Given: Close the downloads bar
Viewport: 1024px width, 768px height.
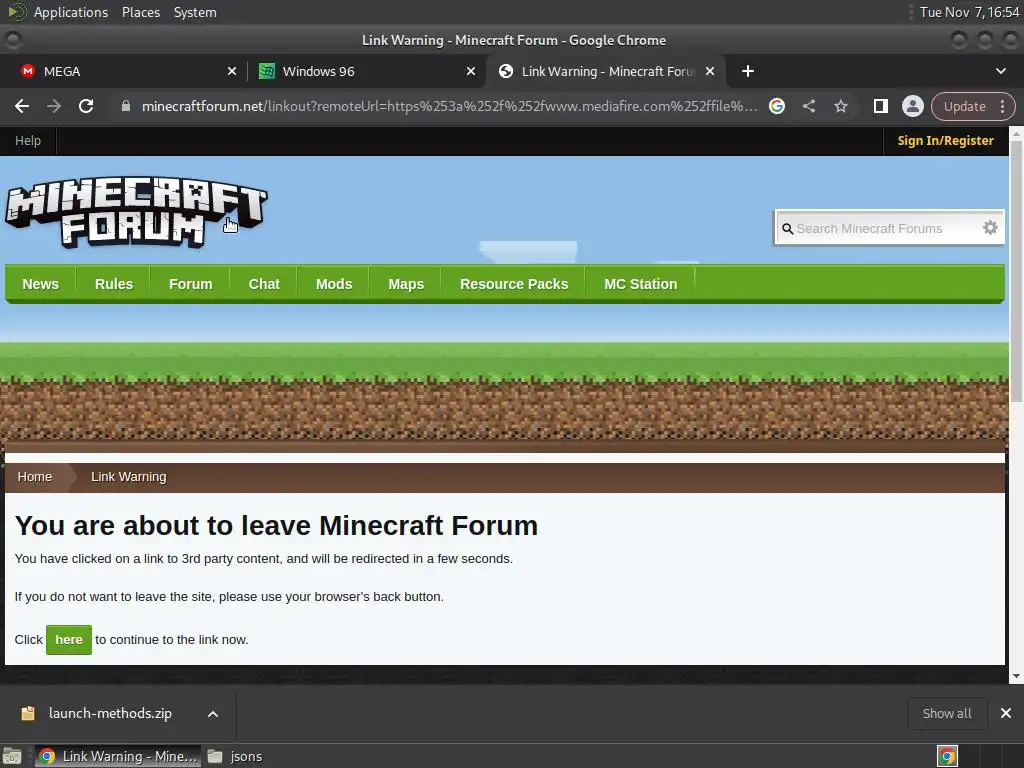Looking at the screenshot, I should point(1006,713).
